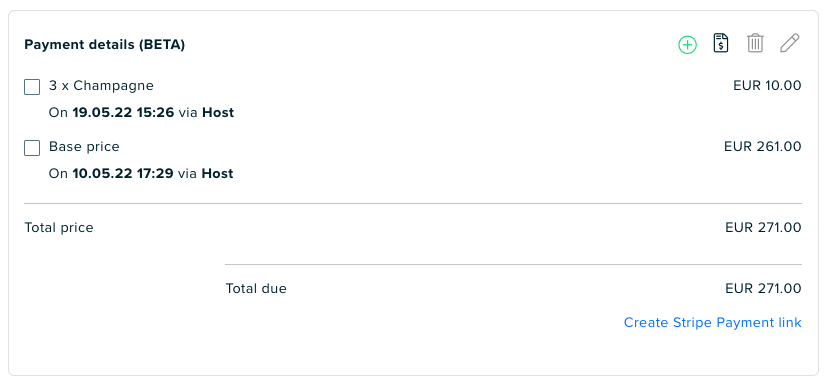Select the 3 x Champagne item label
Image resolution: width=827 pixels, height=383 pixels.
[101, 85]
